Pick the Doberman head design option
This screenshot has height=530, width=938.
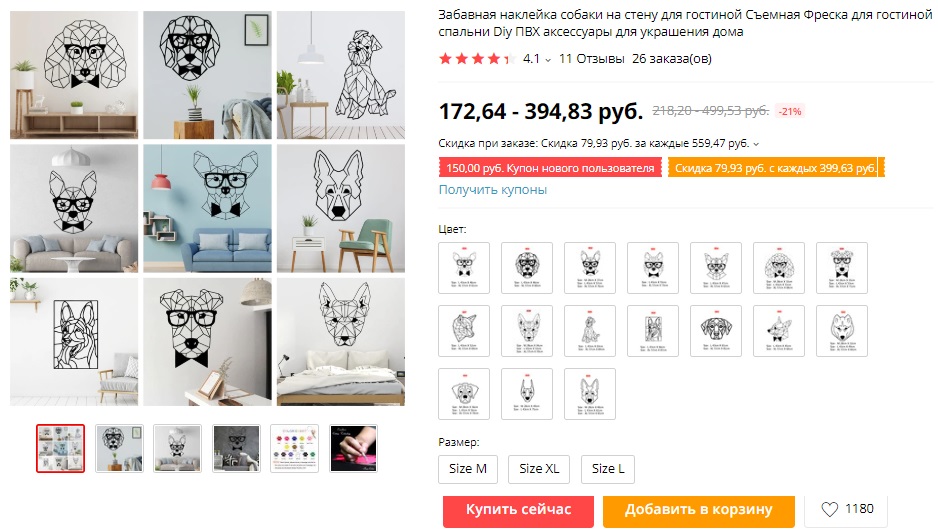(527, 394)
